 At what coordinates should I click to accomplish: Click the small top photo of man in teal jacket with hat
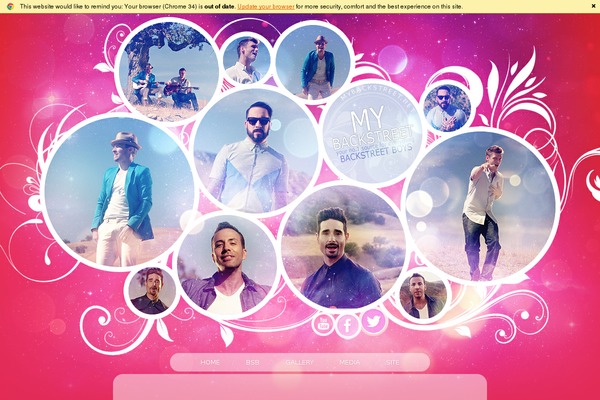coord(314,62)
